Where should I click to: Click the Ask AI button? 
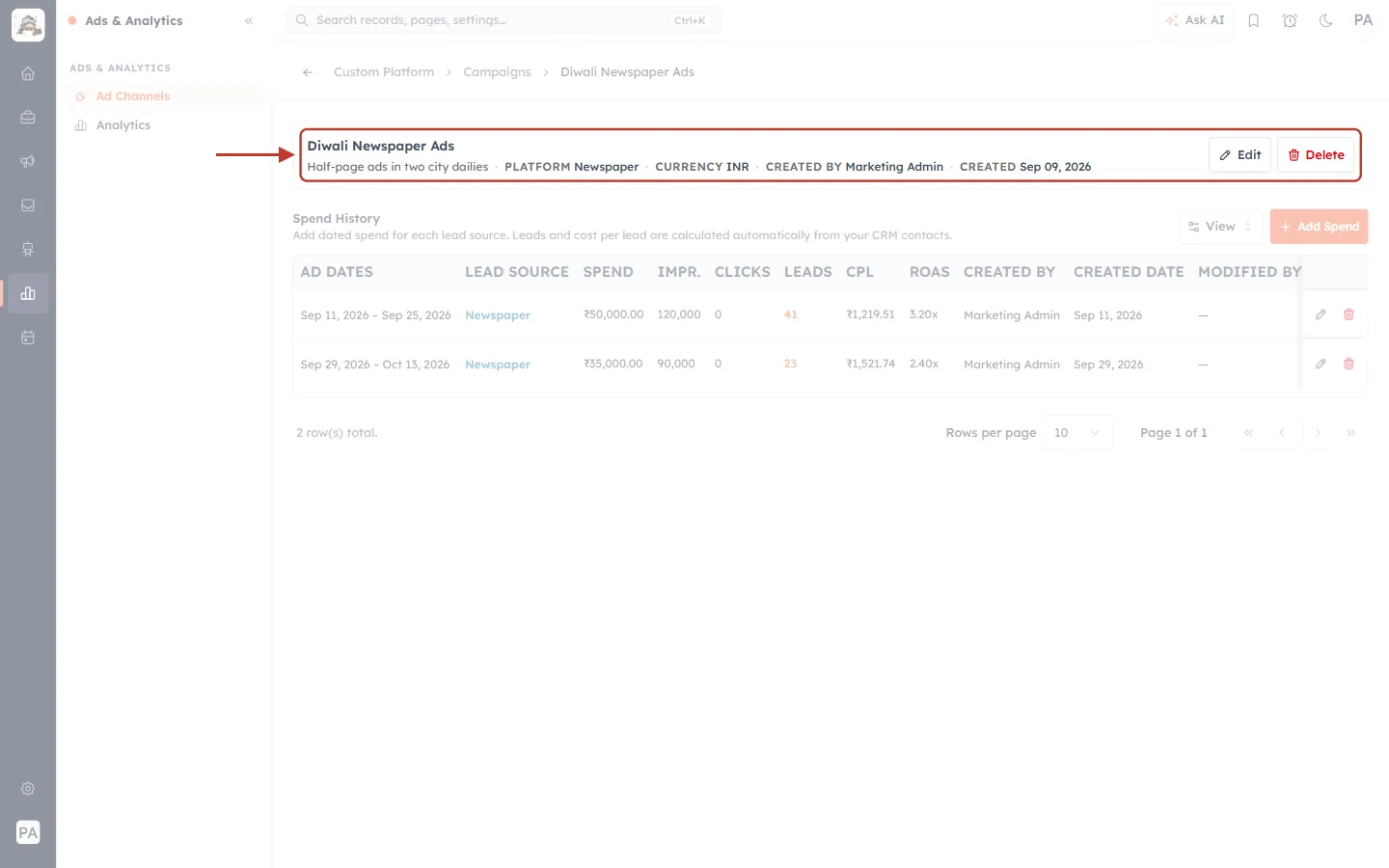point(1194,20)
